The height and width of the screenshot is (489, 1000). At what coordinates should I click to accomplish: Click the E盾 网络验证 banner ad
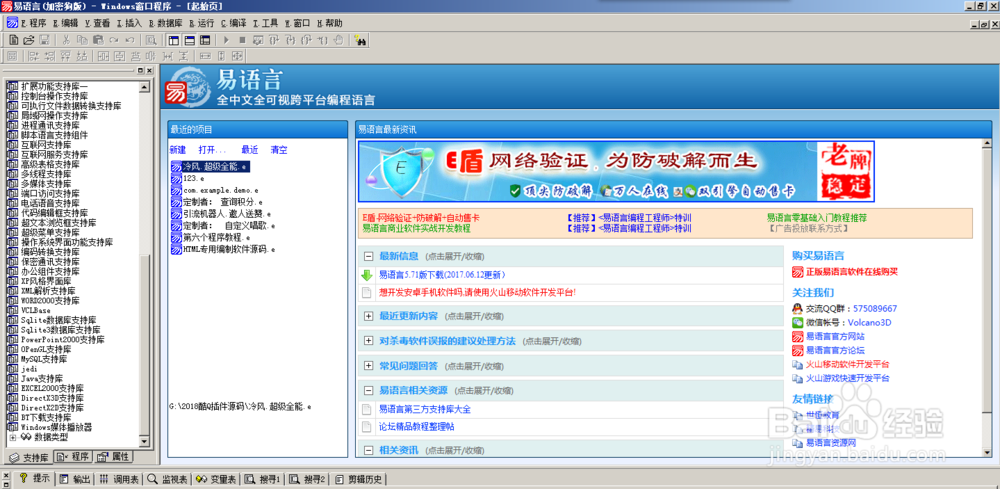[616, 171]
